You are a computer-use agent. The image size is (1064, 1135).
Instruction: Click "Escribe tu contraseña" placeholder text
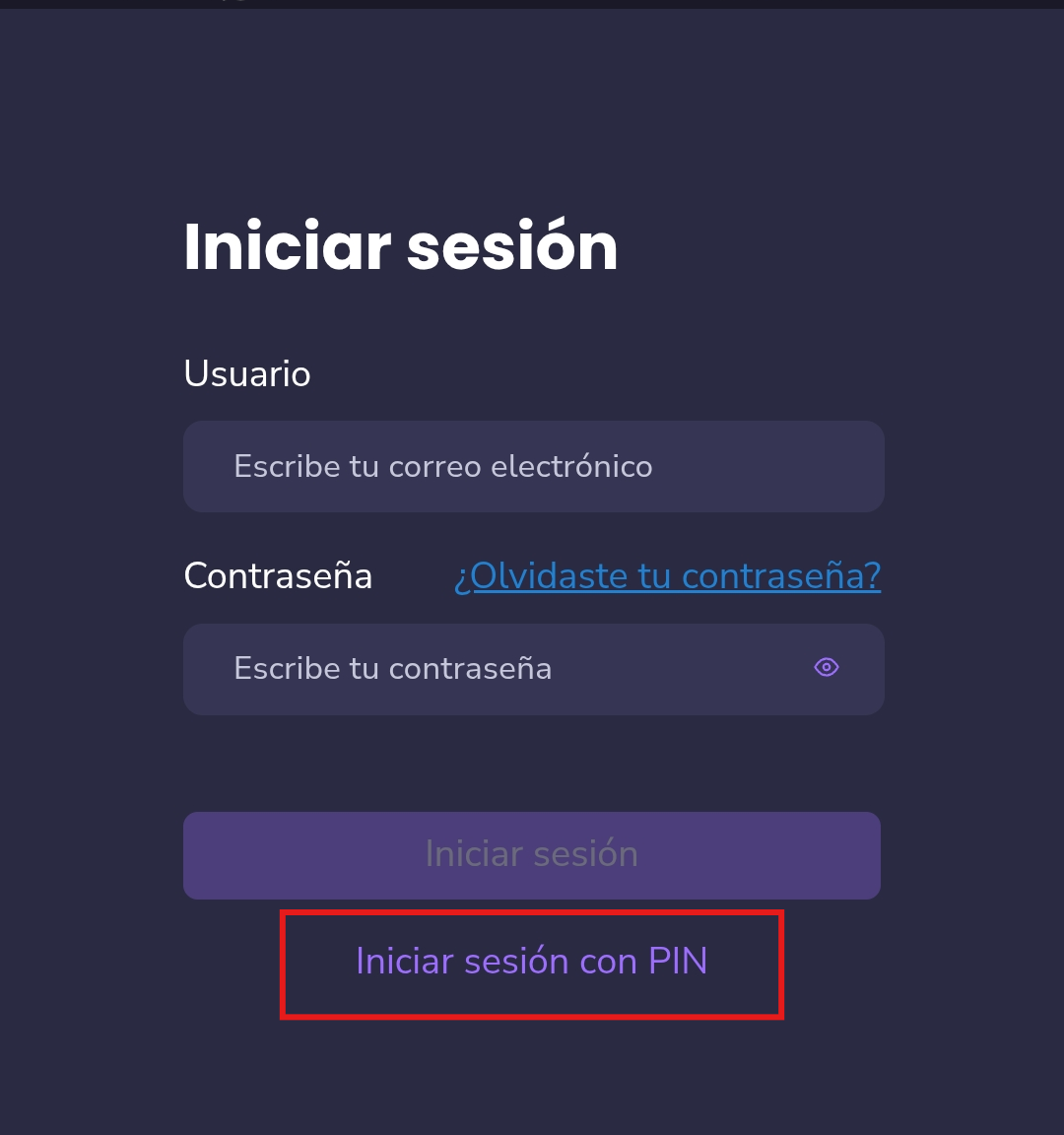[392, 669]
